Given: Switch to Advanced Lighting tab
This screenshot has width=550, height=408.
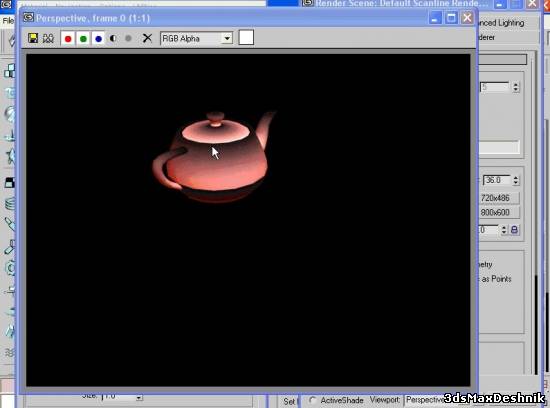Looking at the screenshot, I should pyautogui.click(x=501, y=23).
